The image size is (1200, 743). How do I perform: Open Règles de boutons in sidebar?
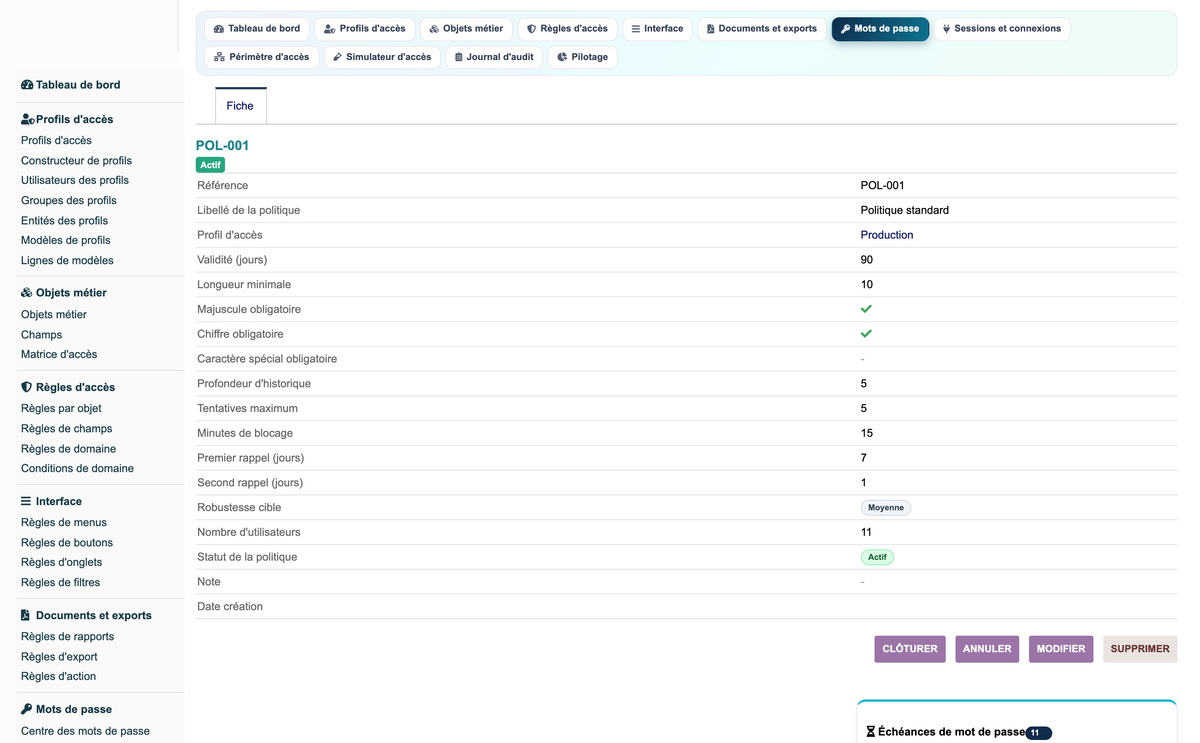[x=67, y=543]
